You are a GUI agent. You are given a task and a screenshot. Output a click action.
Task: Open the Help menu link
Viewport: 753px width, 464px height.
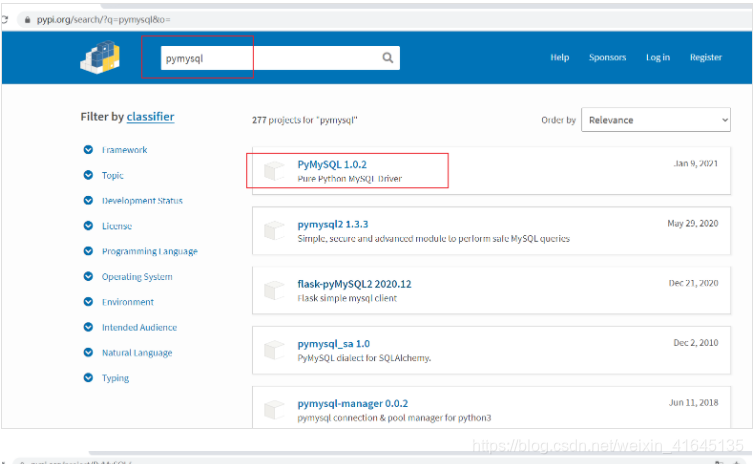click(x=559, y=57)
